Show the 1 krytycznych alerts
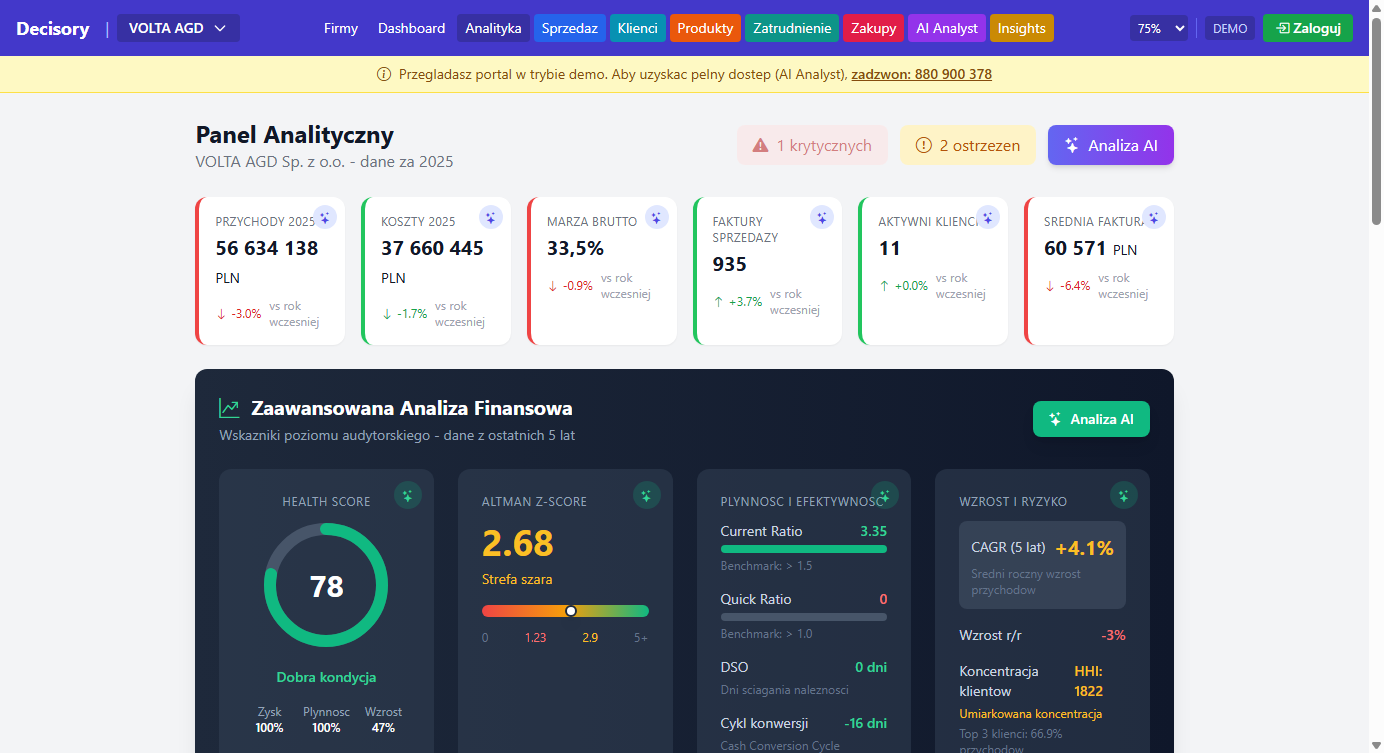 812,145
